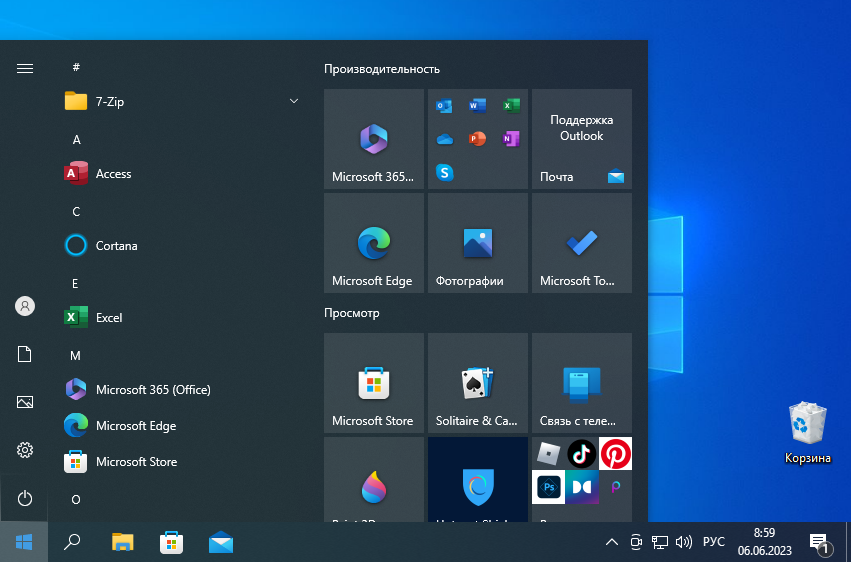851x562 pixels.
Task: Open the Фотографии tile
Action: 478,243
